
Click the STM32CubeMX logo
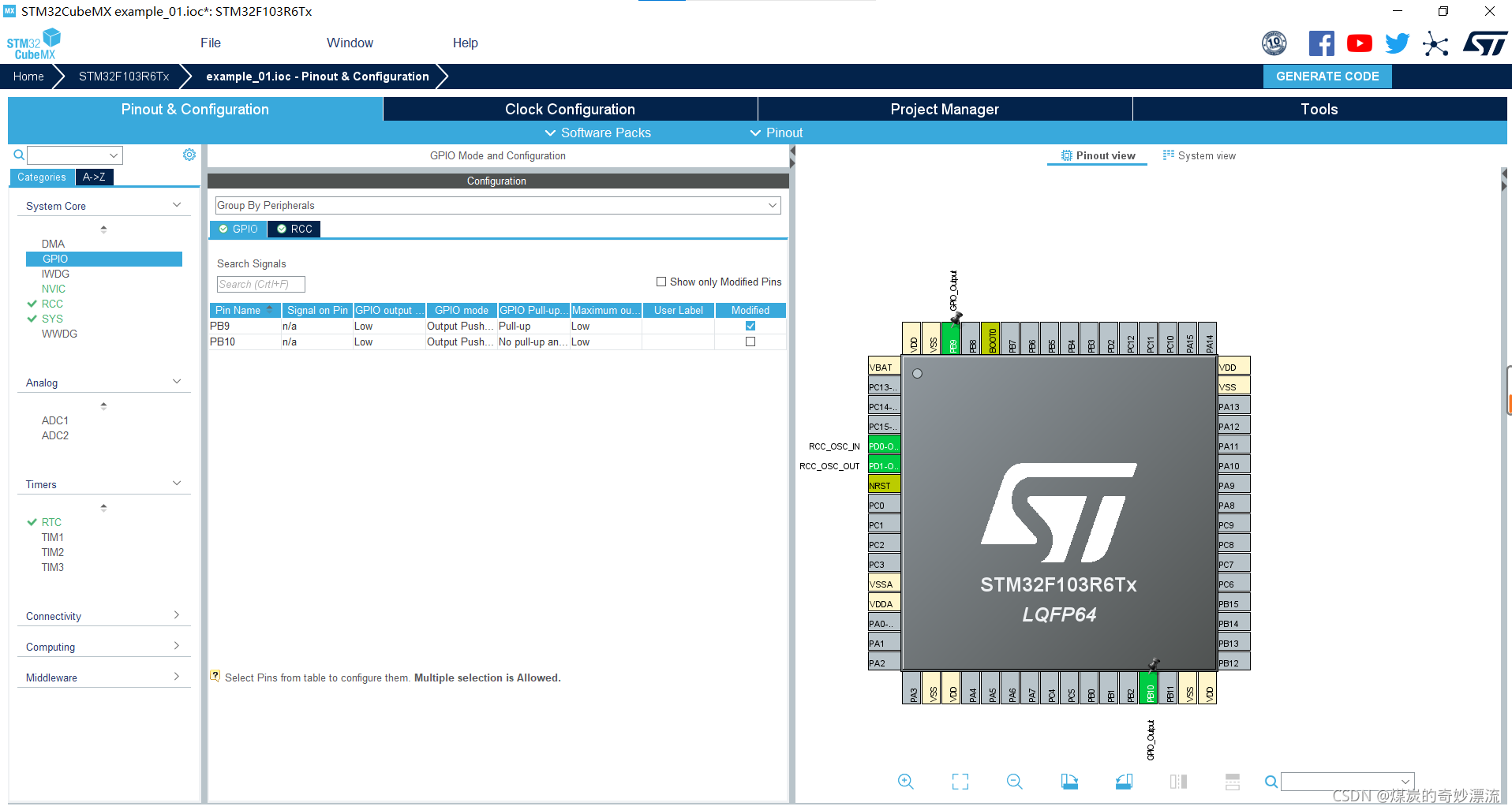point(33,44)
